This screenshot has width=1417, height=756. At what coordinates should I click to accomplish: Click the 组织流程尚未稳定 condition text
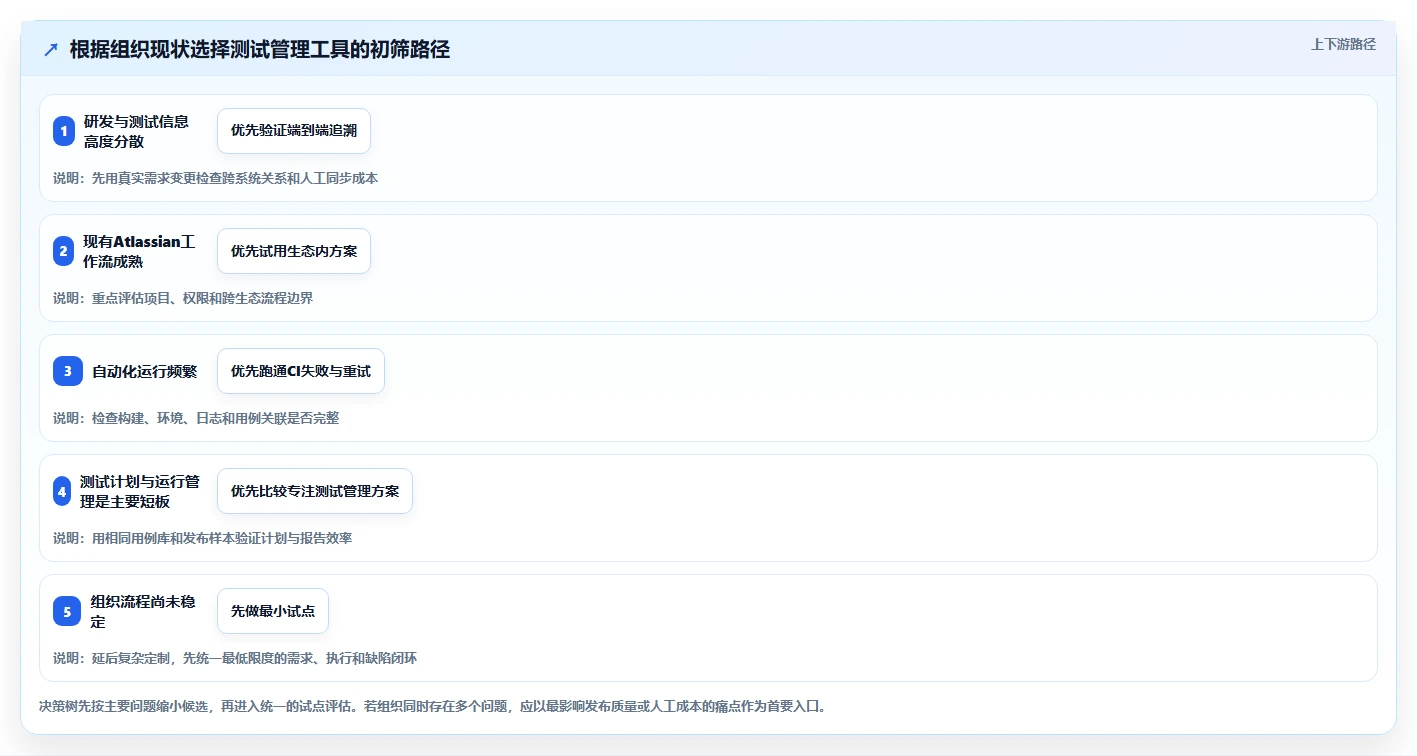(x=143, y=611)
